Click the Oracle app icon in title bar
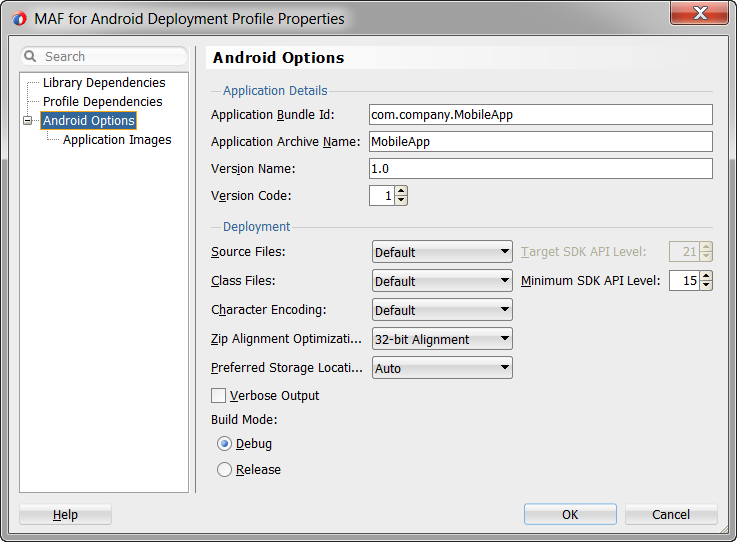Screen dimensions: 737x542 (19, 19)
